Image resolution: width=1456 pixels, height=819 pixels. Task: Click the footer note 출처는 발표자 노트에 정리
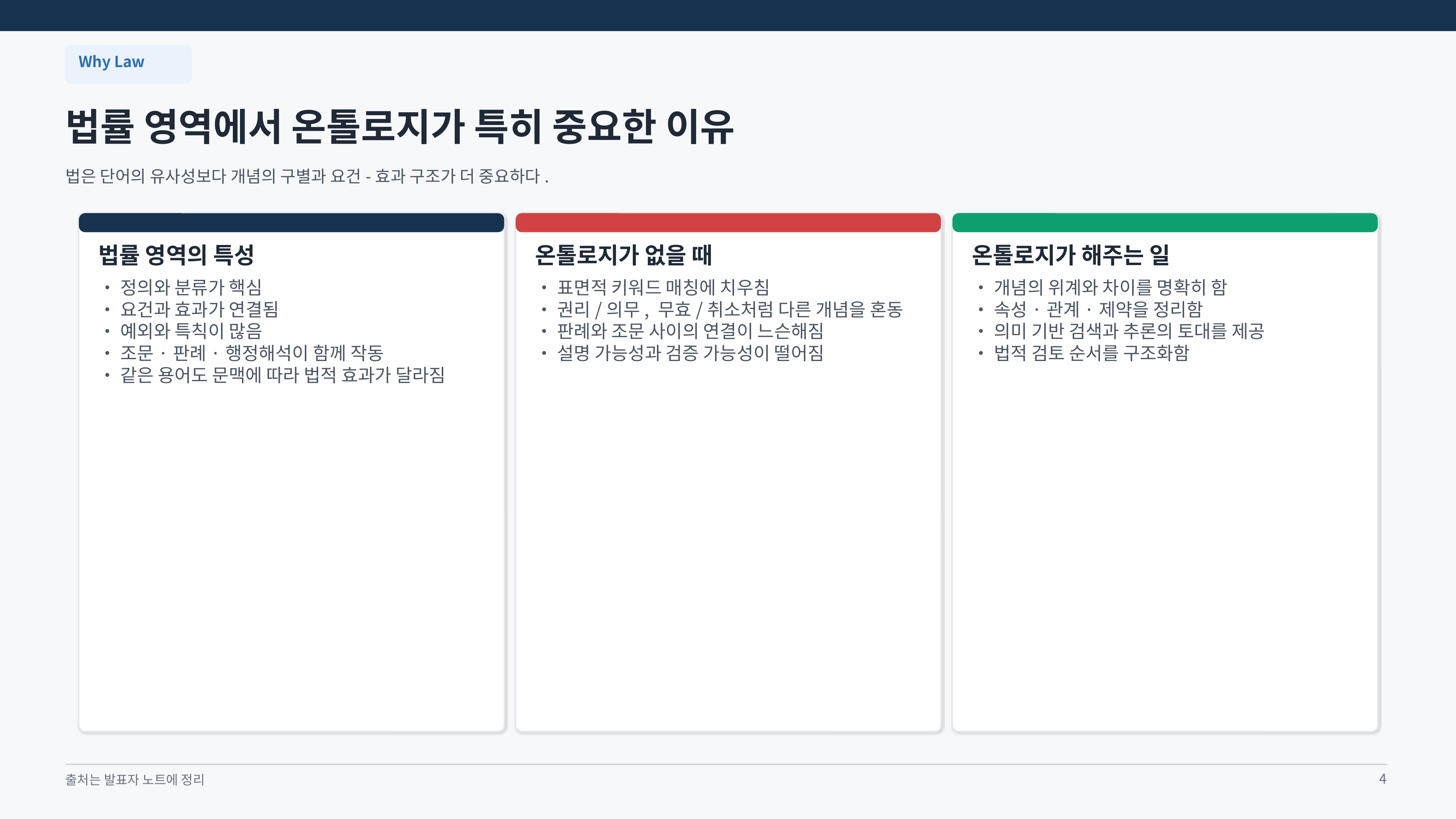[x=135, y=780]
